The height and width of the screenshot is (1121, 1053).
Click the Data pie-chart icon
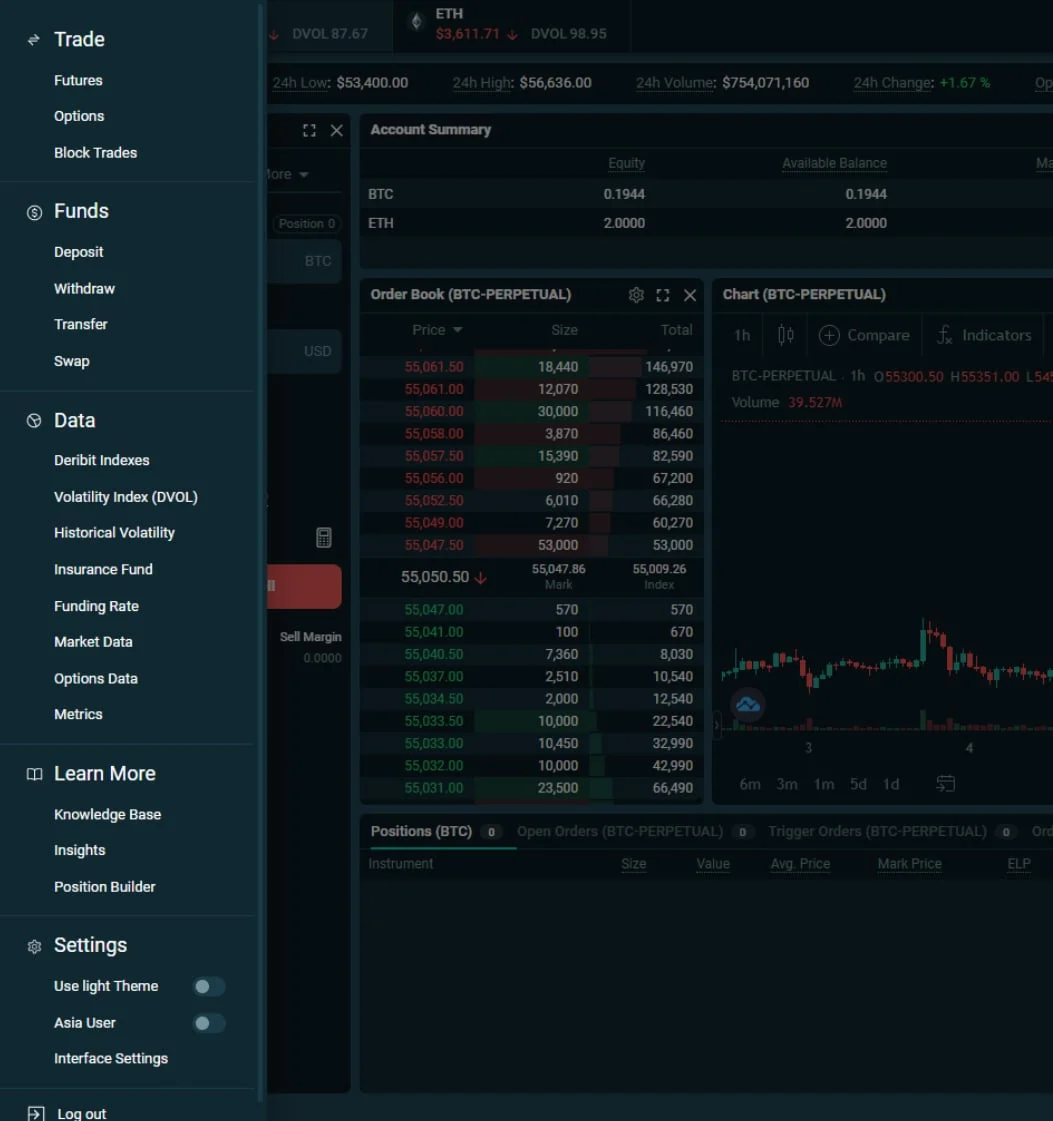coord(34,420)
